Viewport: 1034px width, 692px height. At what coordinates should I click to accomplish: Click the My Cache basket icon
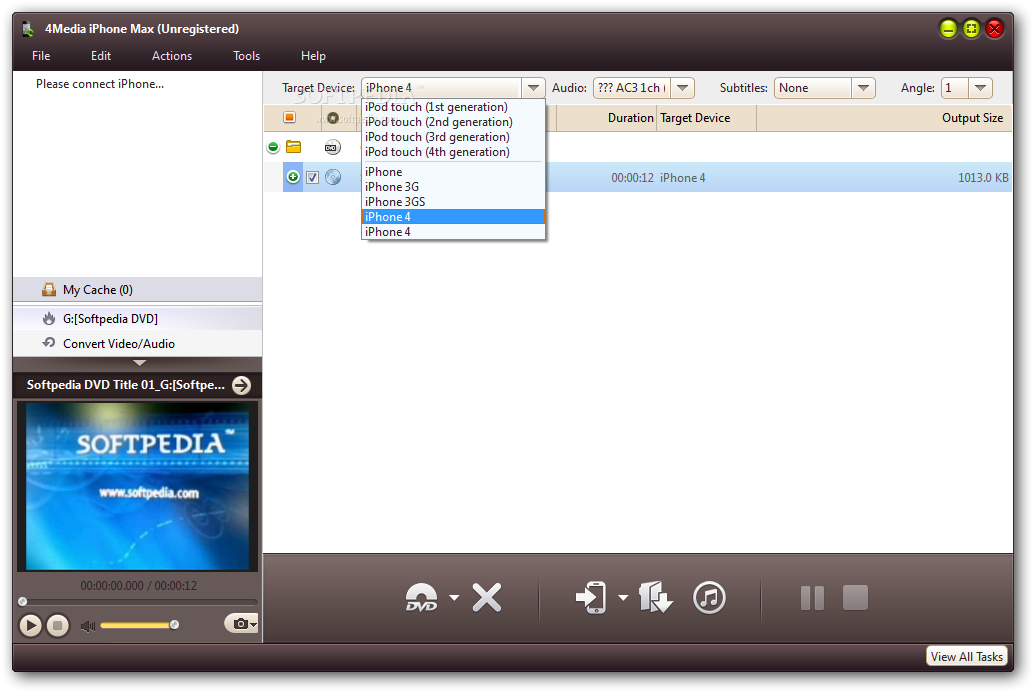49,290
